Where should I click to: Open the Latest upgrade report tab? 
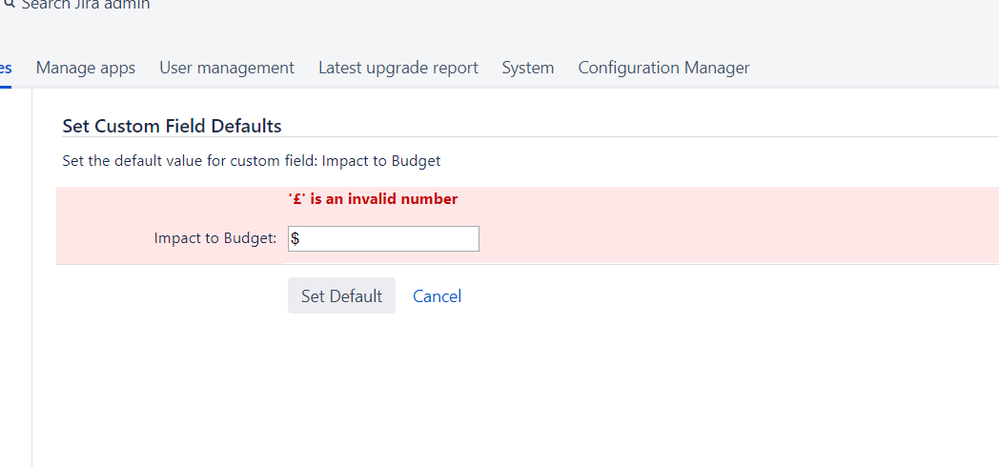[398, 68]
